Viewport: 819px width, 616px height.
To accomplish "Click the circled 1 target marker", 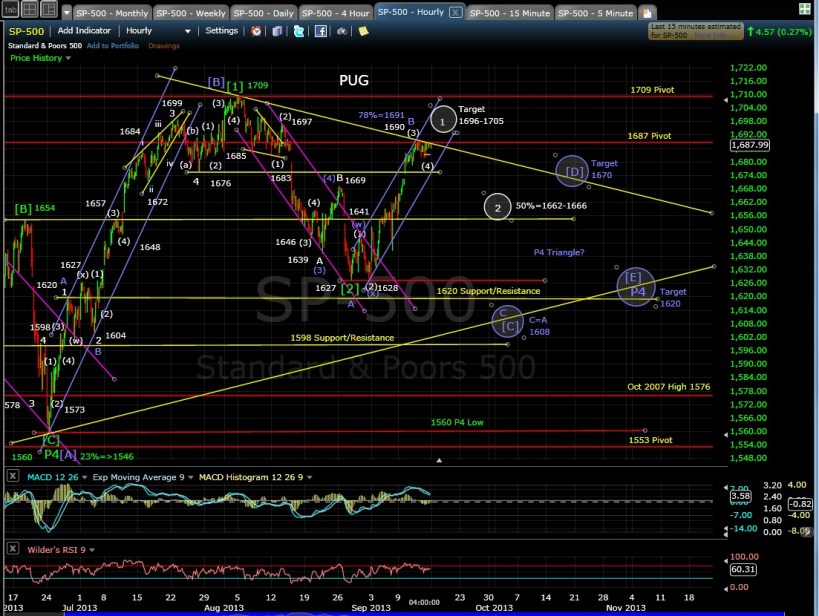I will [x=442, y=120].
